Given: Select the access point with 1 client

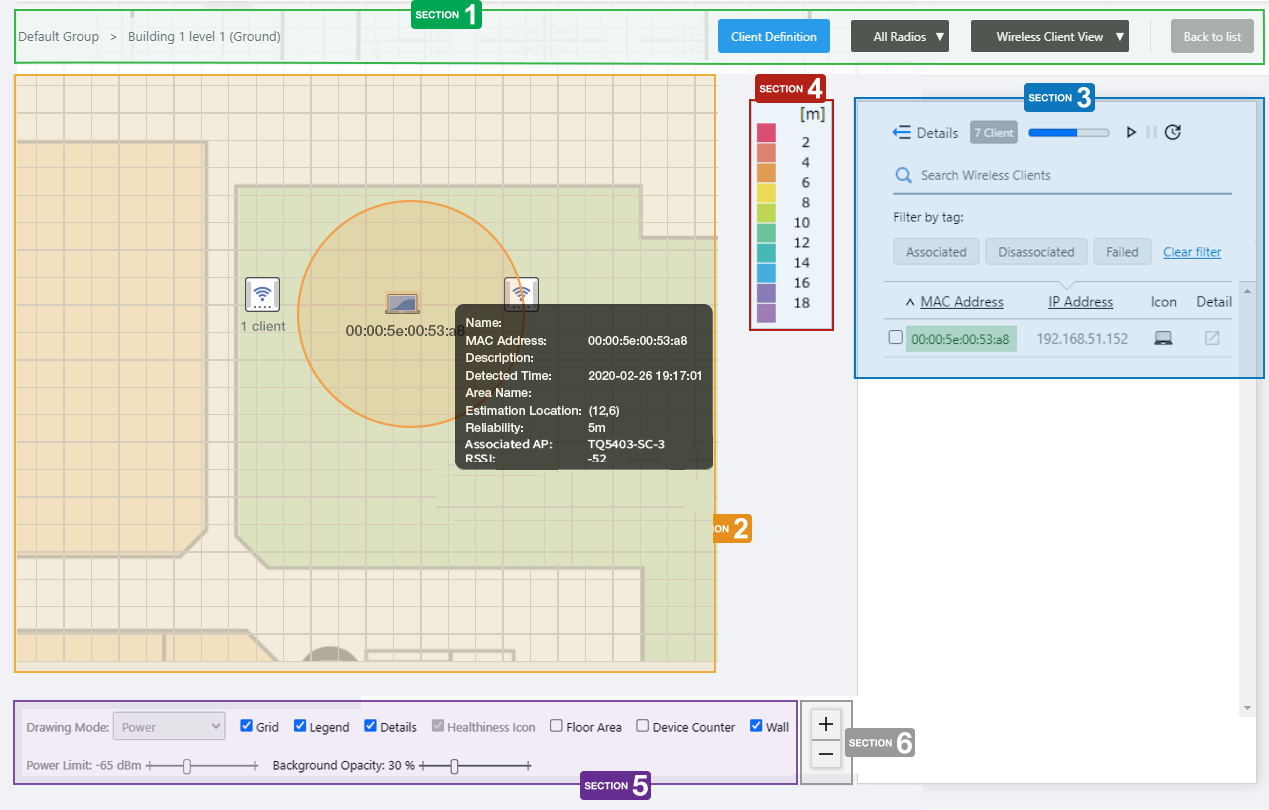Looking at the screenshot, I should pyautogui.click(x=262, y=294).
